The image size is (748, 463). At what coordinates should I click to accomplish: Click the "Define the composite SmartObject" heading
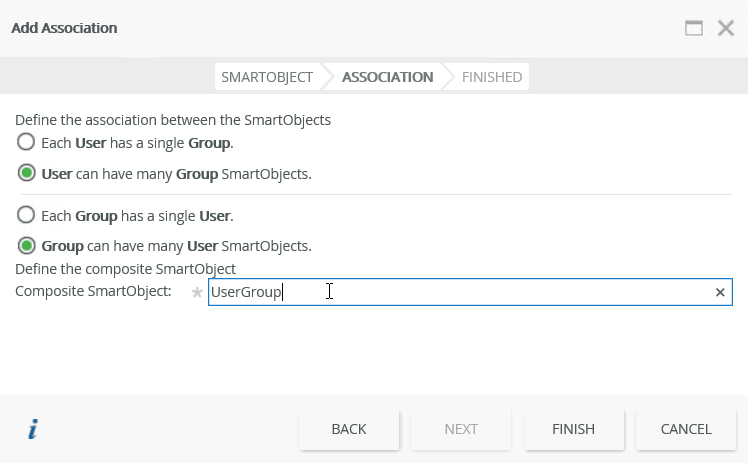125,268
